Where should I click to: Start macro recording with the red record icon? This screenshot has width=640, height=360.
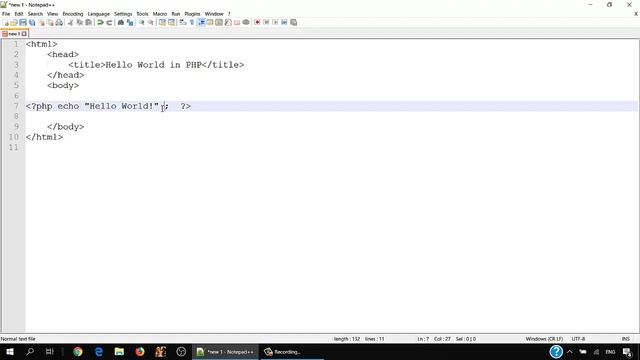257,22
